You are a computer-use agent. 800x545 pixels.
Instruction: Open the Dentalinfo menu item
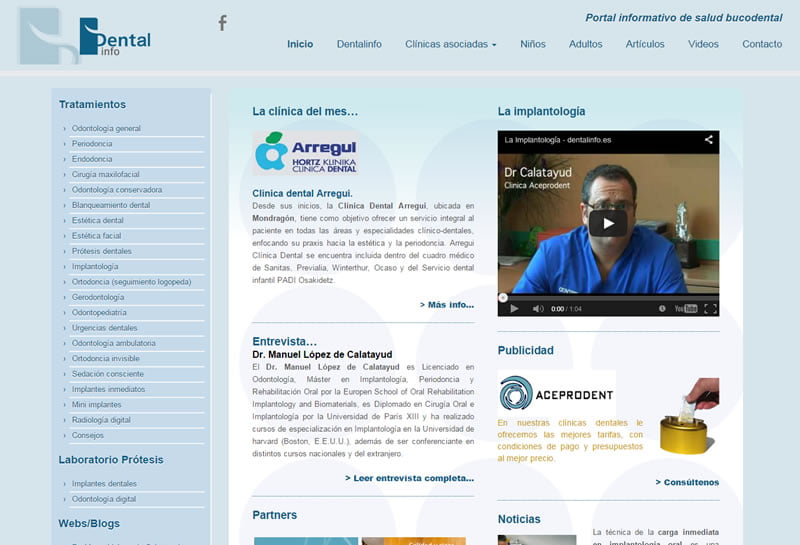click(x=359, y=44)
